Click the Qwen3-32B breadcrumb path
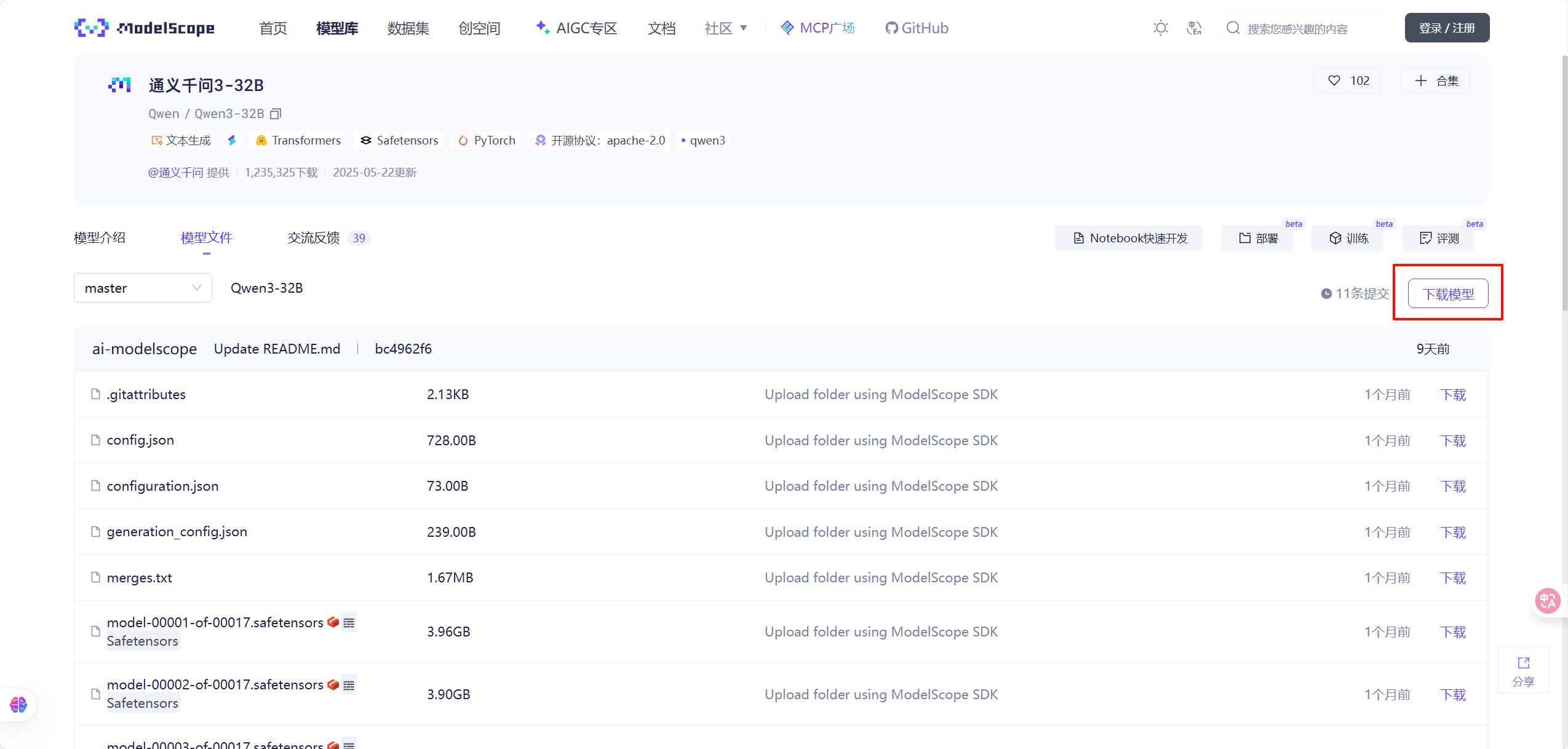This screenshot has width=1568, height=749. tap(266, 288)
